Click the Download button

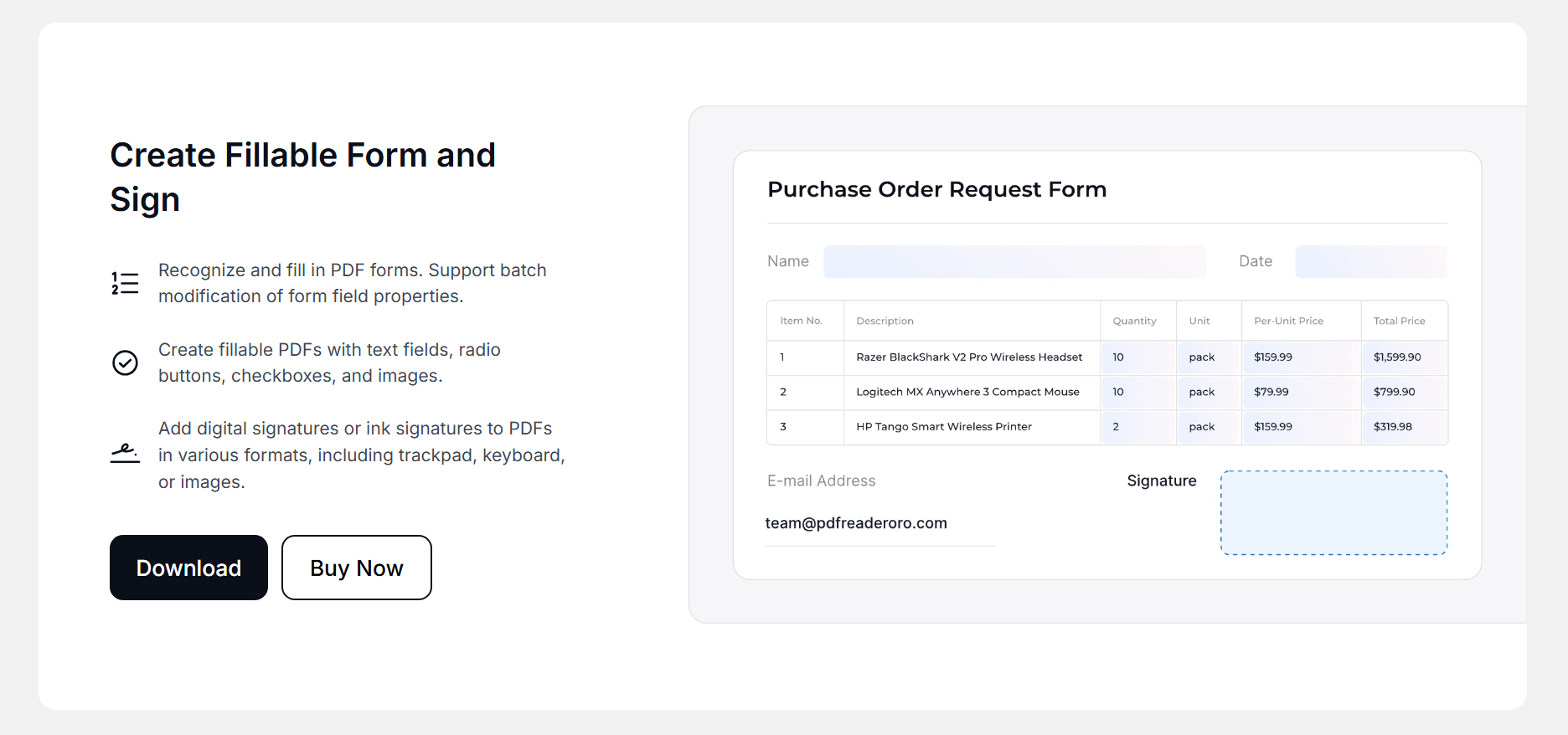pos(188,568)
